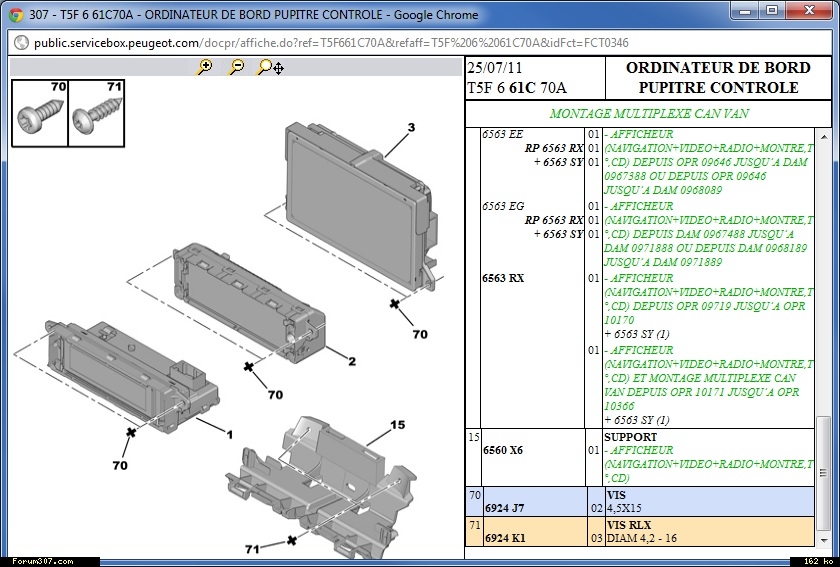This screenshot has height=567, width=840.
Task: Maximize the Chrome window
Action: pyautogui.click(x=772, y=10)
